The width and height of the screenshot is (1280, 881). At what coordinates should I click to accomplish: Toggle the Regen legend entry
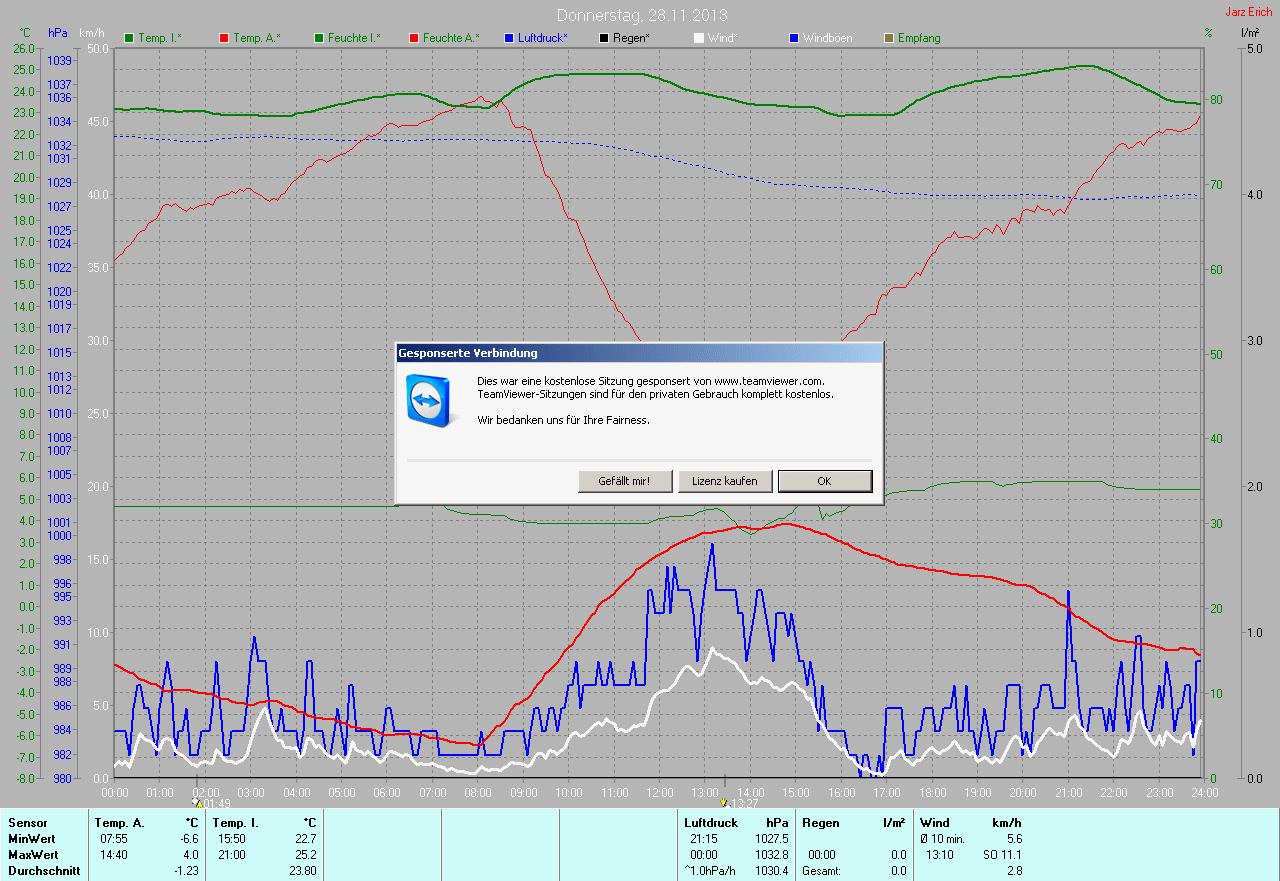604,38
